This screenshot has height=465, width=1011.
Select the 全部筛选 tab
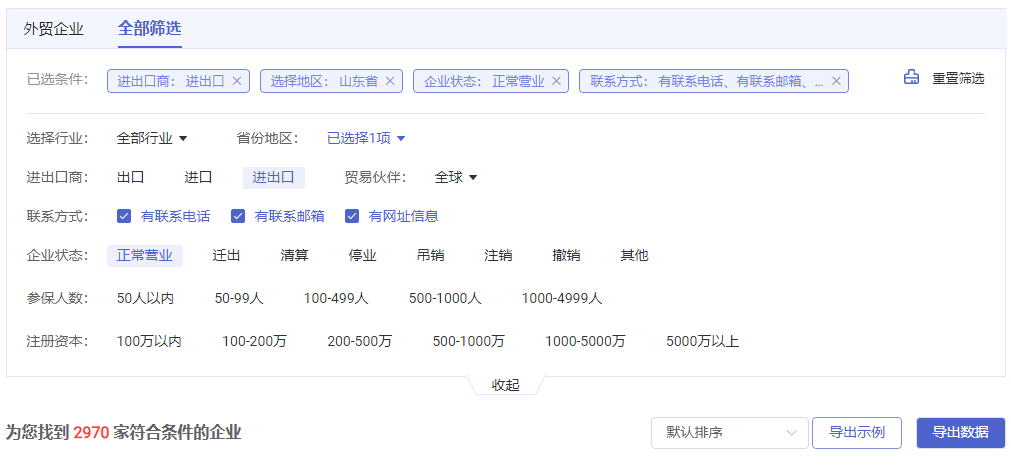coord(149,28)
